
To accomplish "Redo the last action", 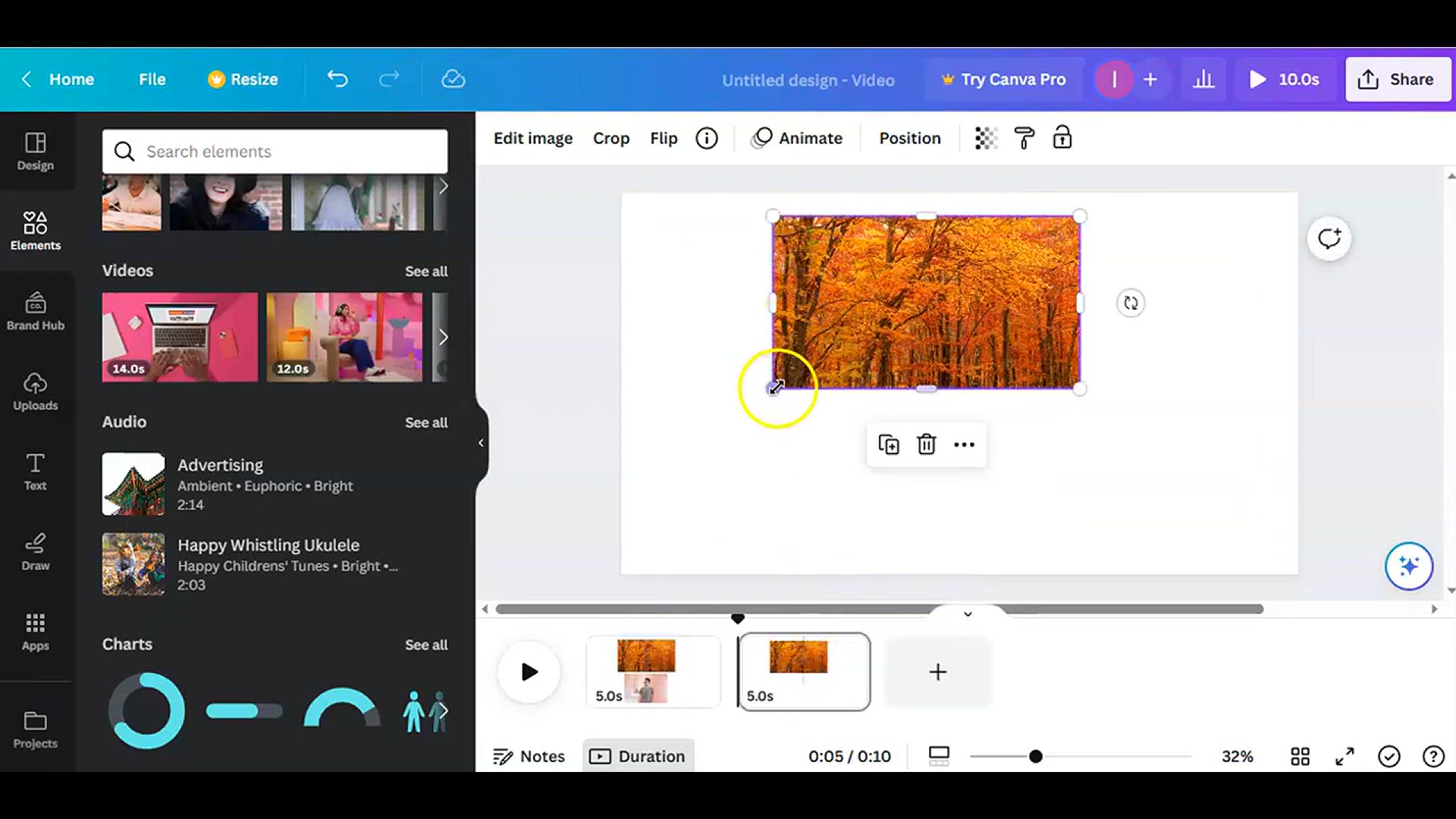I will pos(389,80).
